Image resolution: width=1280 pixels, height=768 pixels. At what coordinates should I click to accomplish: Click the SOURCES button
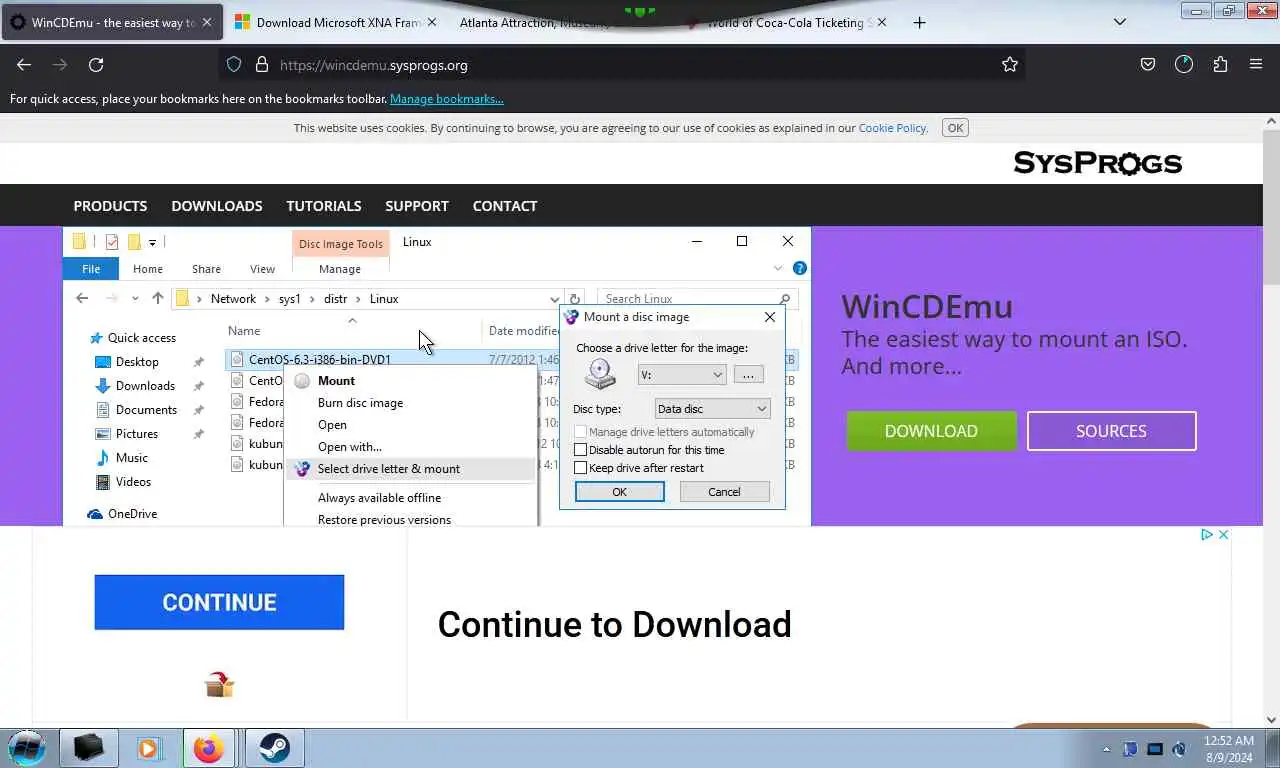[x=1111, y=431]
